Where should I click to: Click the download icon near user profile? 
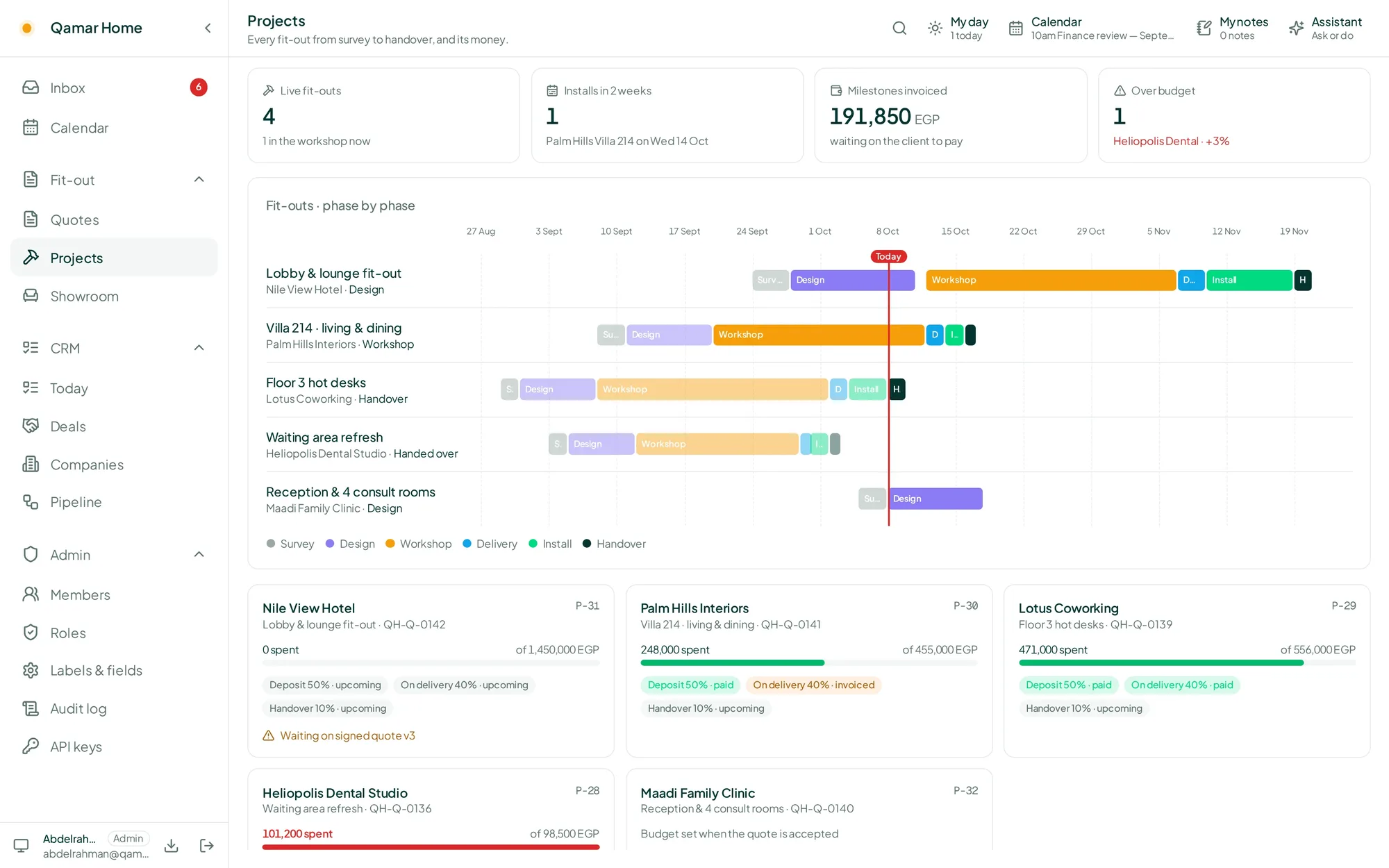(171, 845)
